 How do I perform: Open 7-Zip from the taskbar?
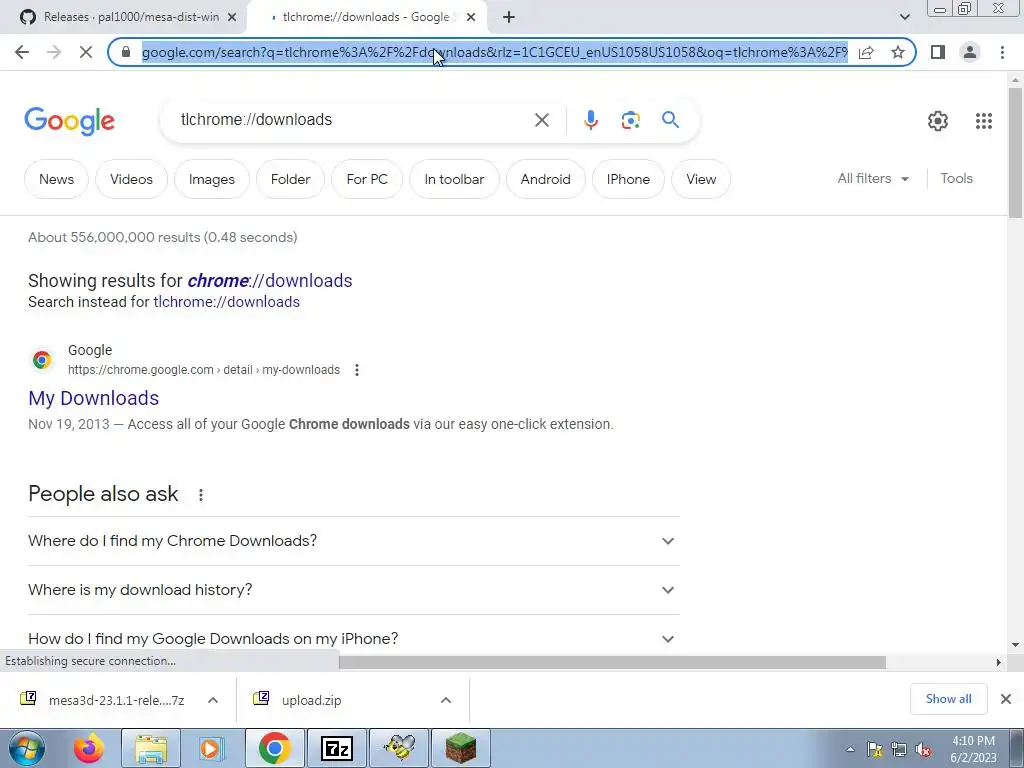[336, 748]
